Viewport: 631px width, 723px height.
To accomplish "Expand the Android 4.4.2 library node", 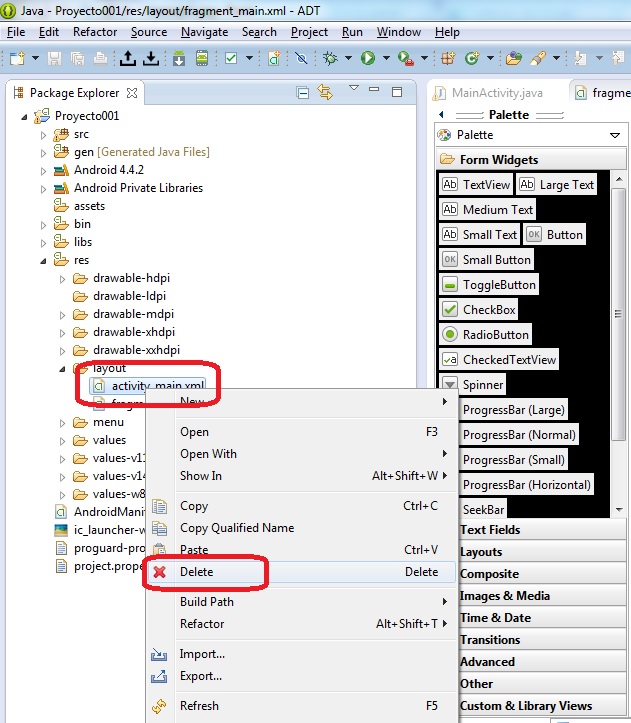I will (x=43, y=171).
